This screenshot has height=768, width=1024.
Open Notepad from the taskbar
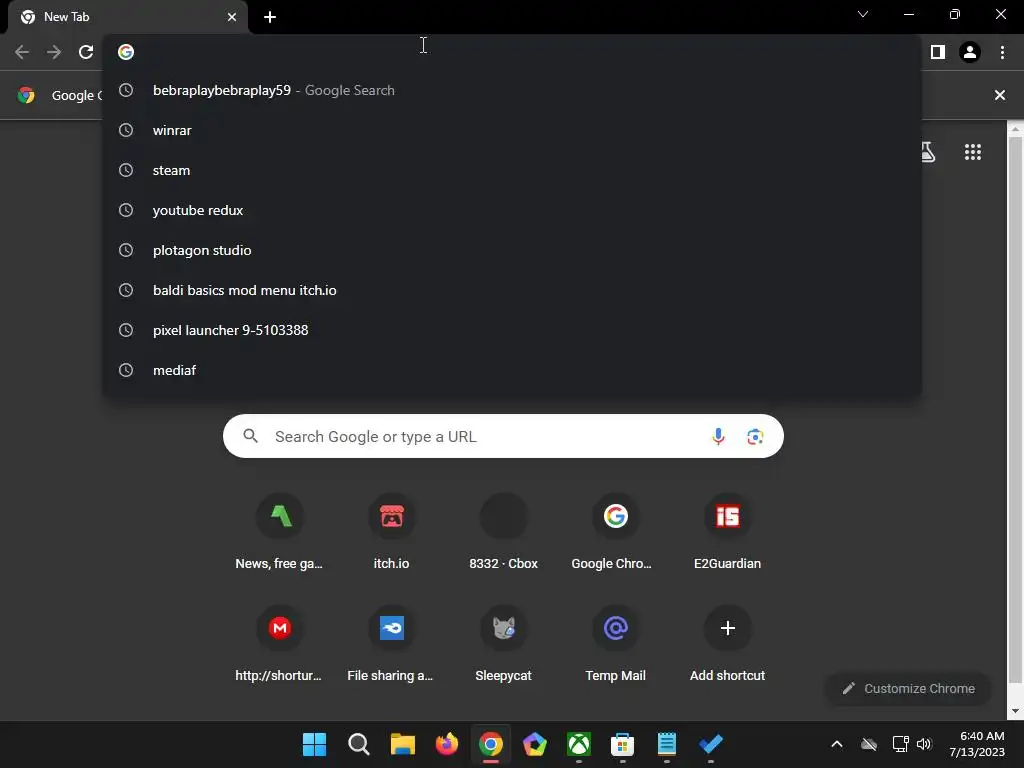(x=667, y=744)
